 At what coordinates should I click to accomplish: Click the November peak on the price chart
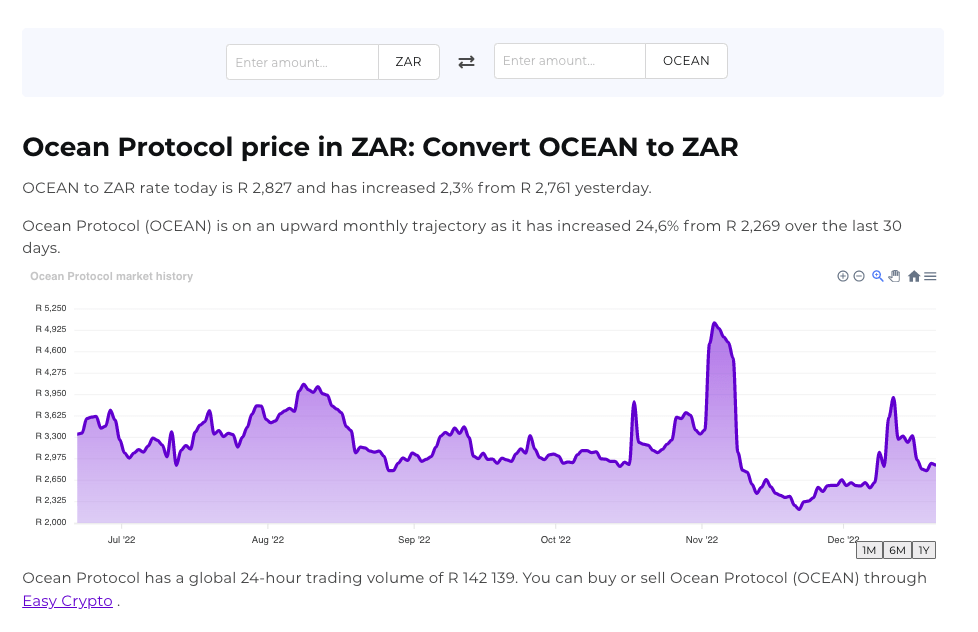[x=714, y=324]
